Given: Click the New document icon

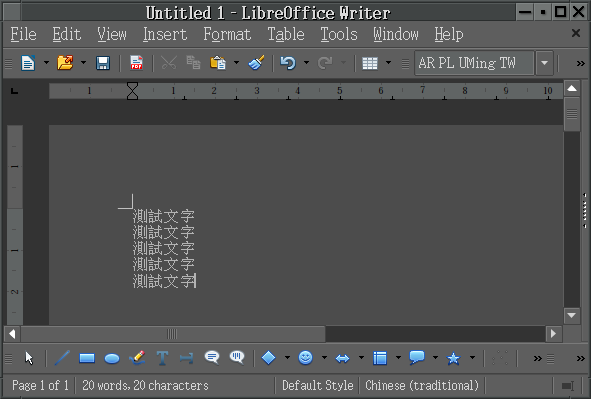Looking at the screenshot, I should (x=28, y=63).
